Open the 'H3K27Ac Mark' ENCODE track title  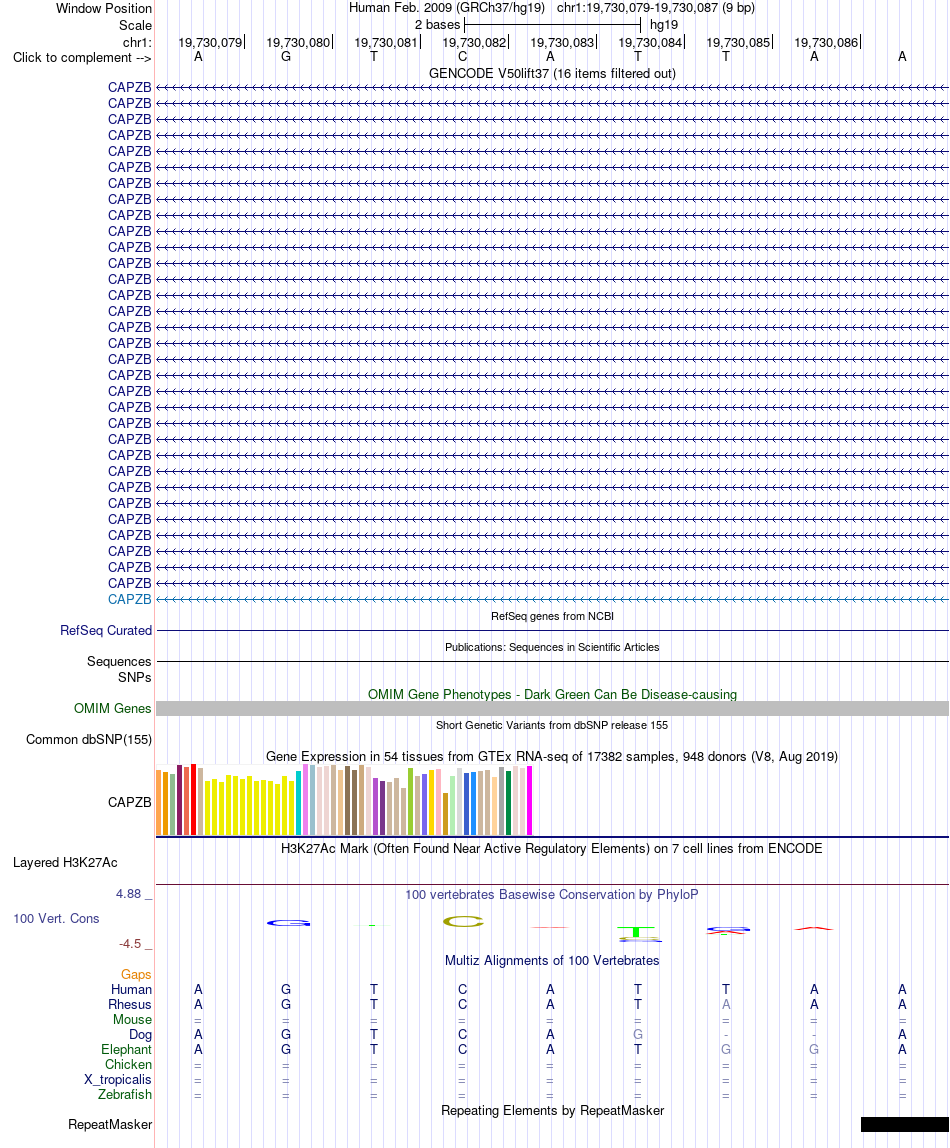click(552, 849)
